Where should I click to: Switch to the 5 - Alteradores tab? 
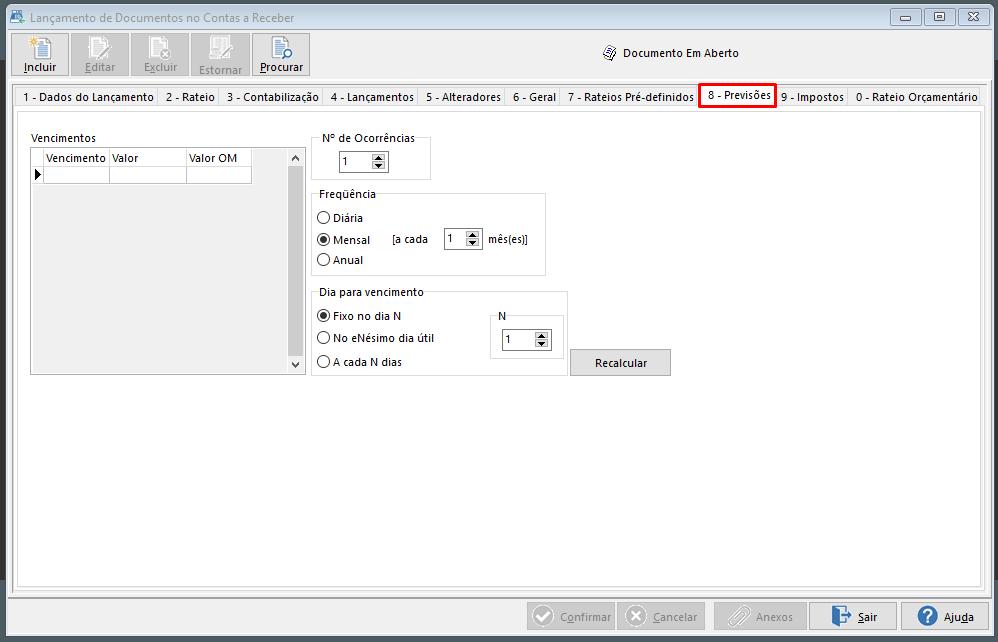pyautogui.click(x=463, y=97)
